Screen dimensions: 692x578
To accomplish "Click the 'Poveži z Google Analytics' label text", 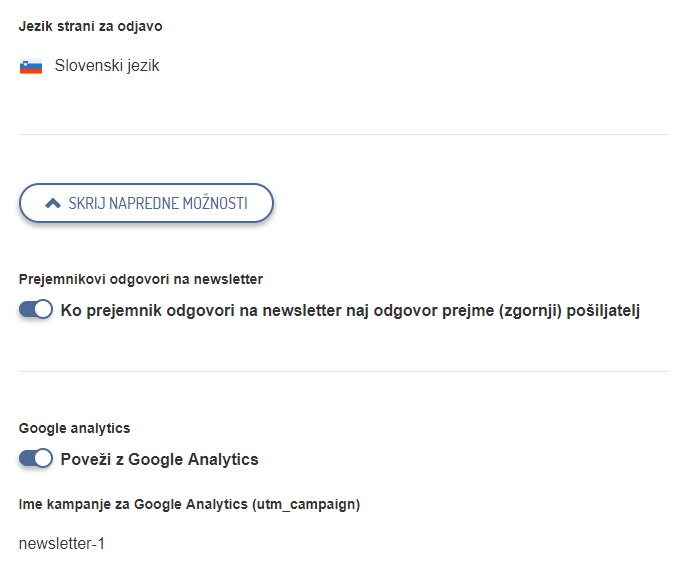I will click(160, 460).
